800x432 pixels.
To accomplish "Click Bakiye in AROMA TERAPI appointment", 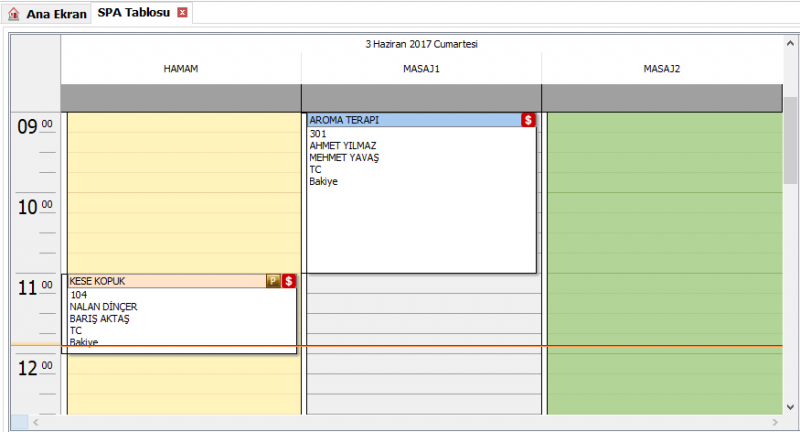I will pyautogui.click(x=323, y=182).
